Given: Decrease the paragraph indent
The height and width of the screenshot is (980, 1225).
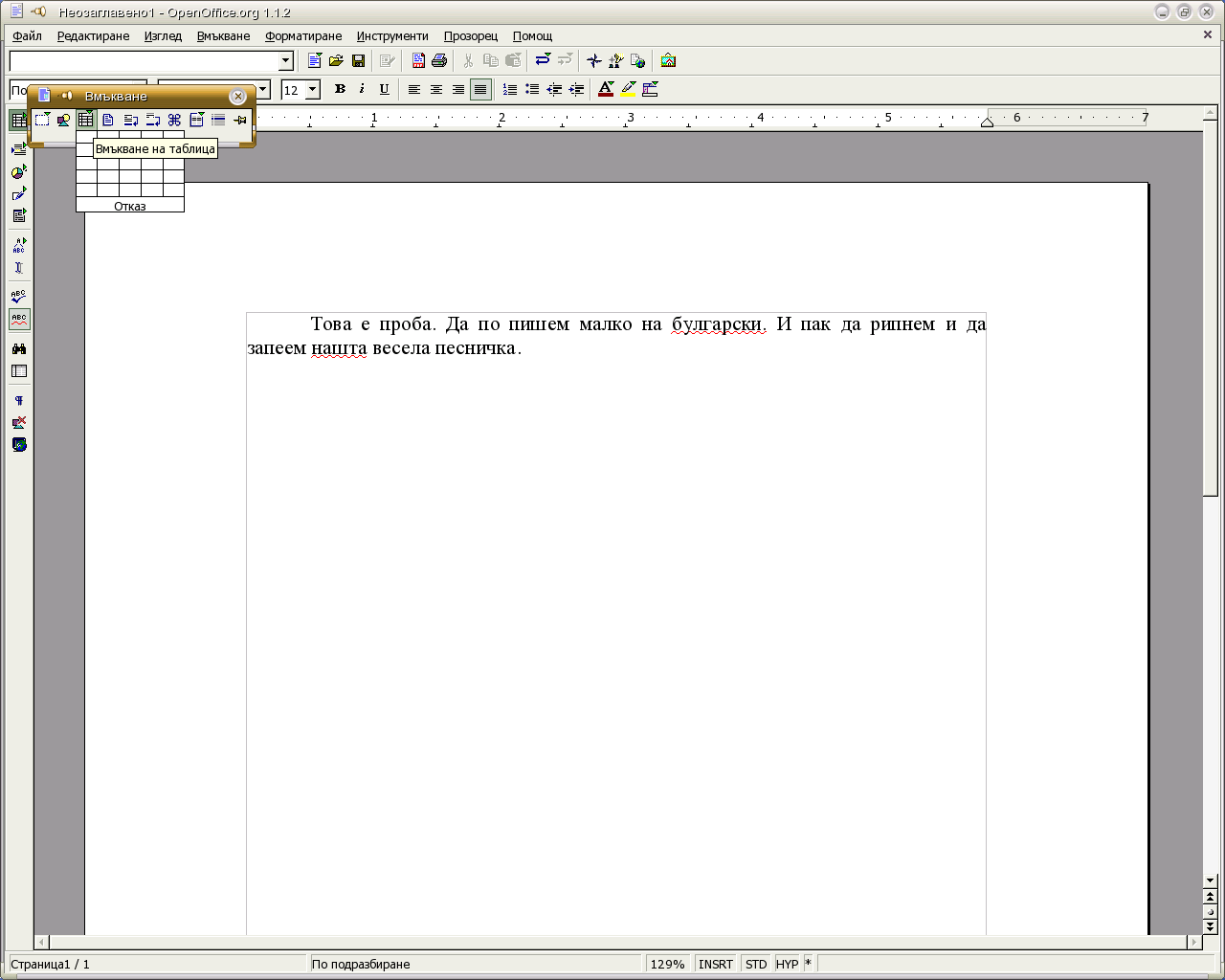Looking at the screenshot, I should 554,90.
